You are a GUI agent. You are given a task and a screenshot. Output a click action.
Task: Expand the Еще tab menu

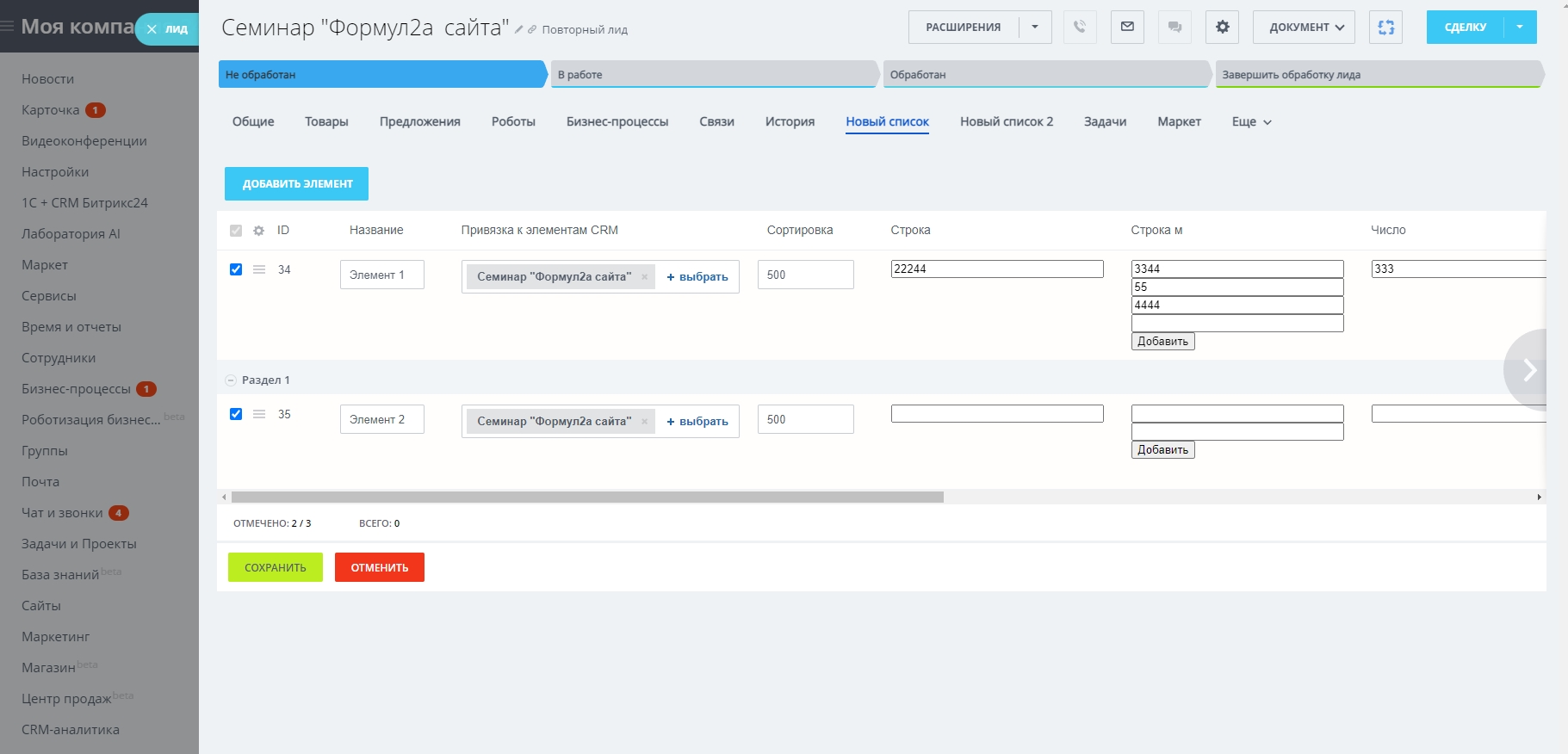coord(1251,122)
